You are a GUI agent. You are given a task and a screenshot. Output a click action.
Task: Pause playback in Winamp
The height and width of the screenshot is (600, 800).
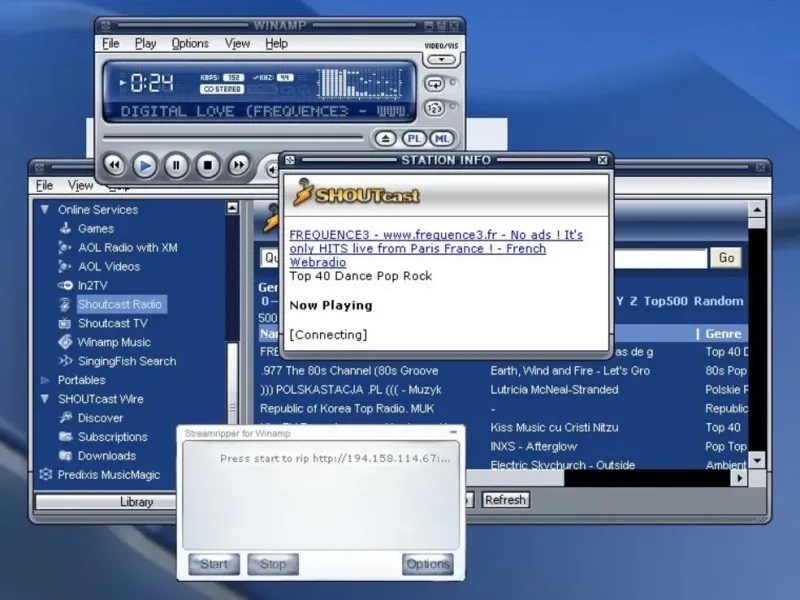(x=176, y=166)
